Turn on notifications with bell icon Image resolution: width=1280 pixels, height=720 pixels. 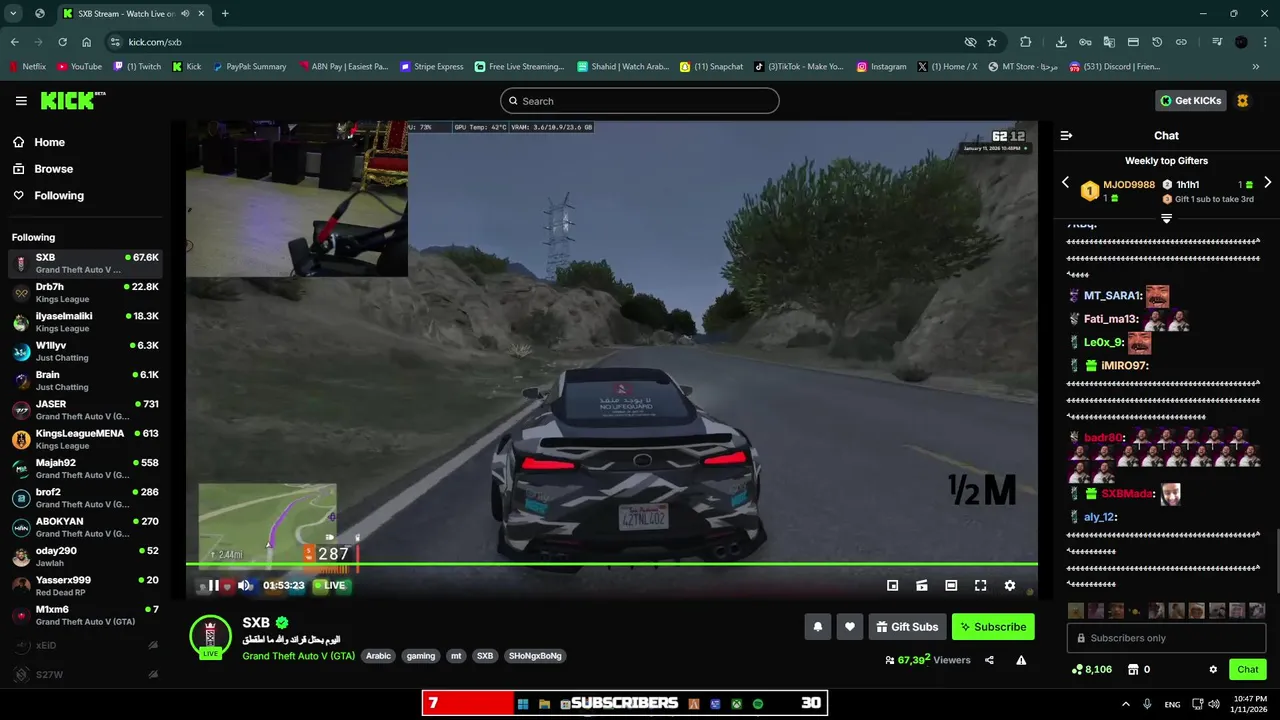click(x=818, y=627)
